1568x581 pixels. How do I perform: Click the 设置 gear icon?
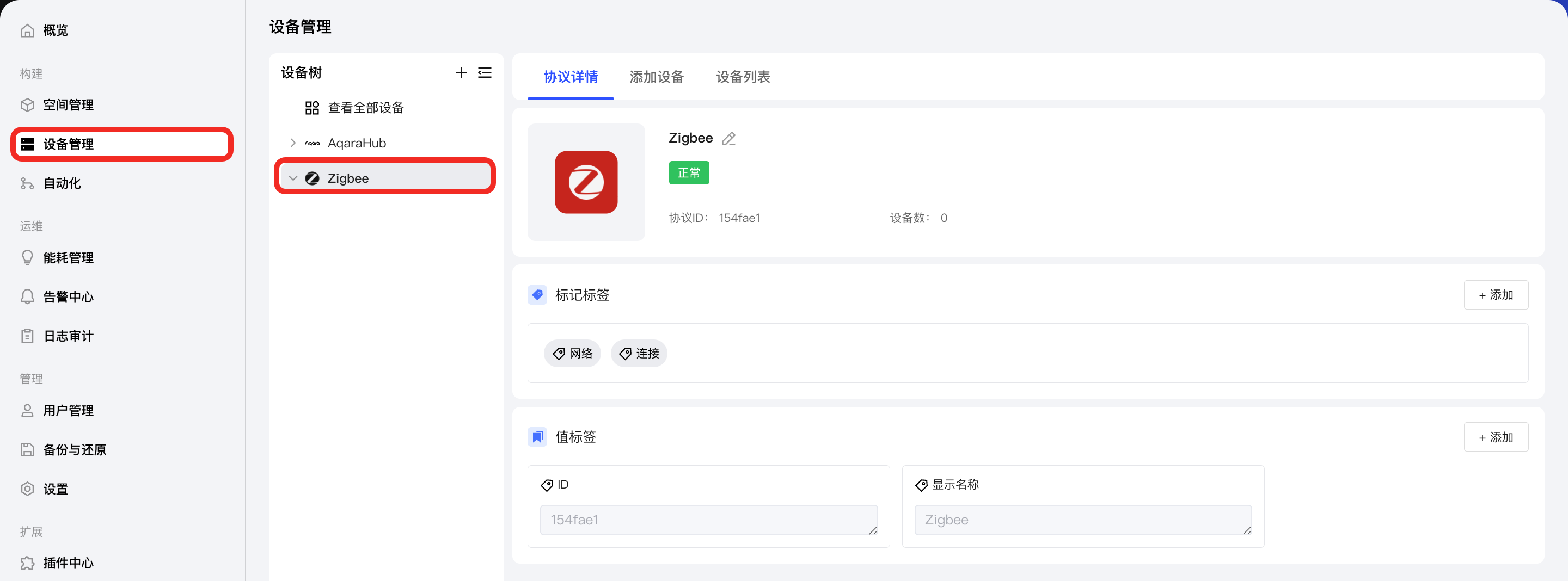tap(27, 489)
